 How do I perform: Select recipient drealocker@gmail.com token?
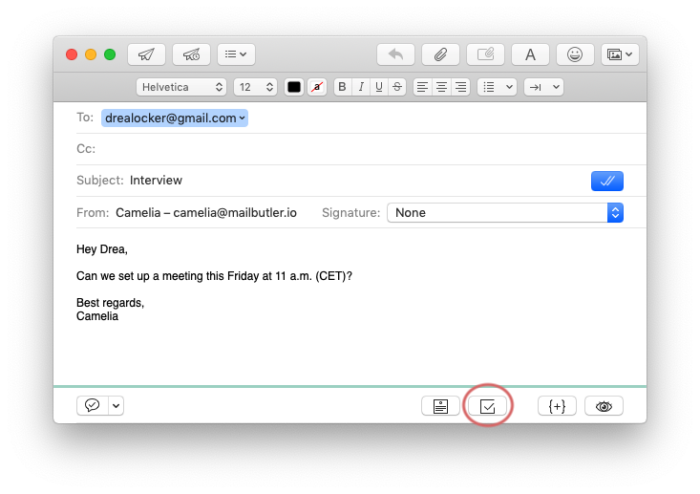(x=175, y=118)
